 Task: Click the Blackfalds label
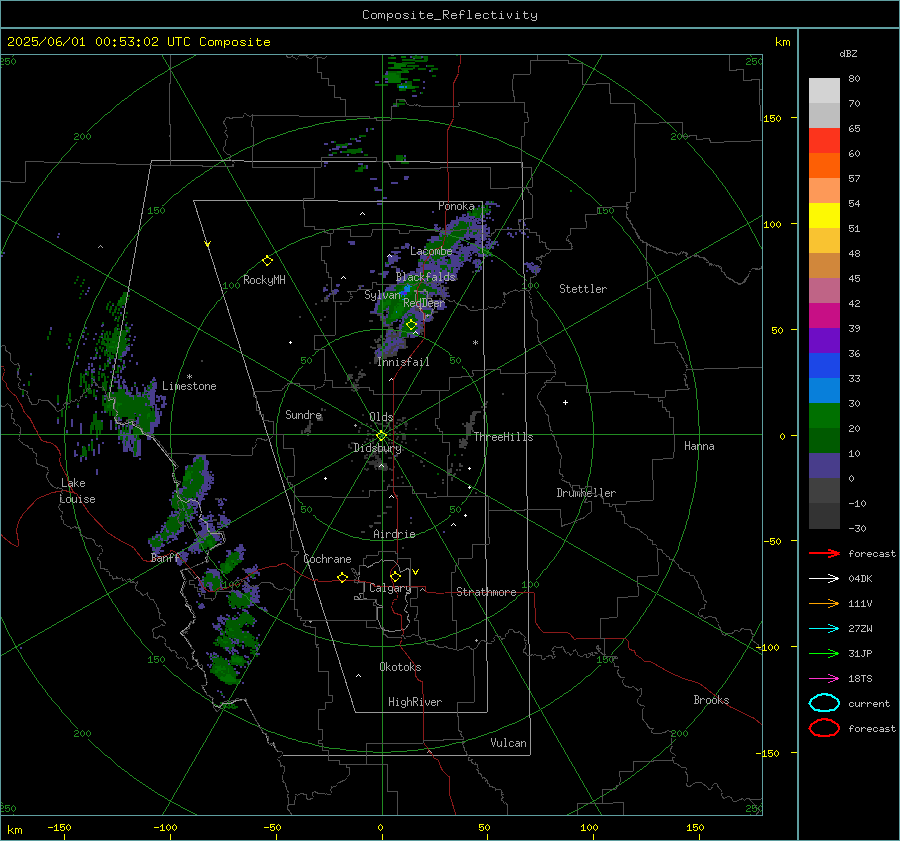click(x=425, y=277)
